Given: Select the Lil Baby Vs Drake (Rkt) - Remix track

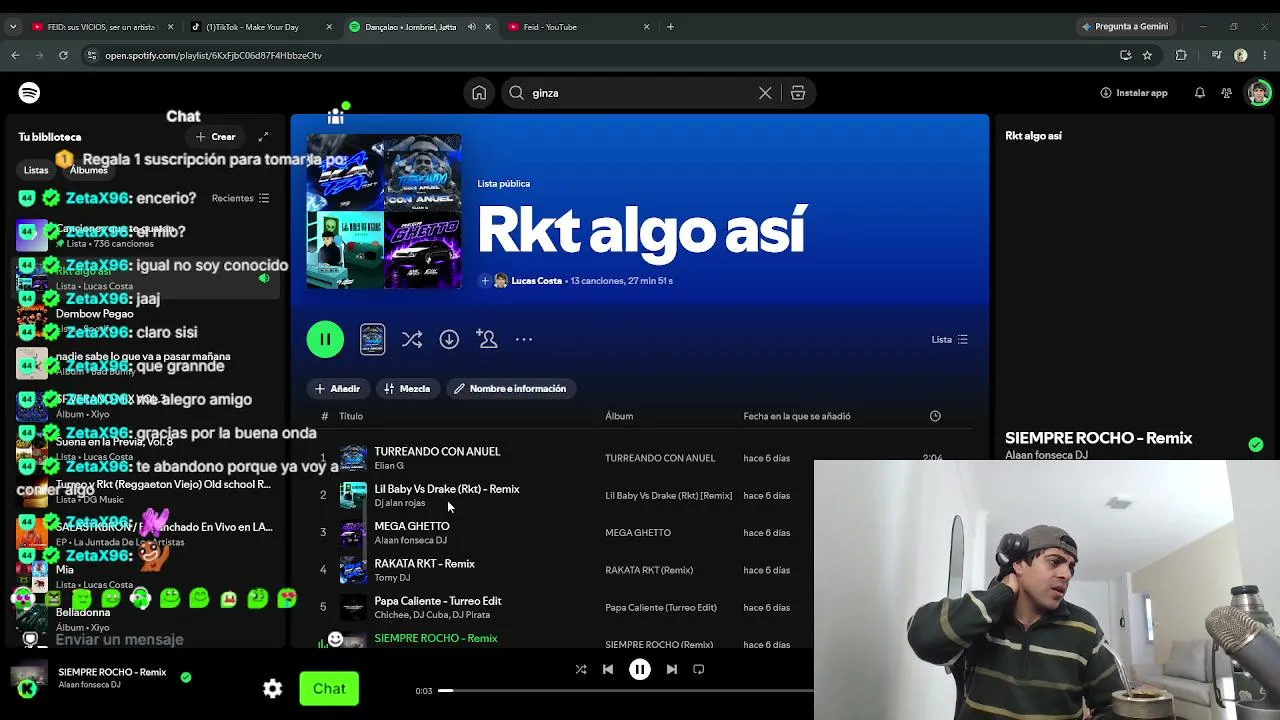Looking at the screenshot, I should [x=447, y=489].
